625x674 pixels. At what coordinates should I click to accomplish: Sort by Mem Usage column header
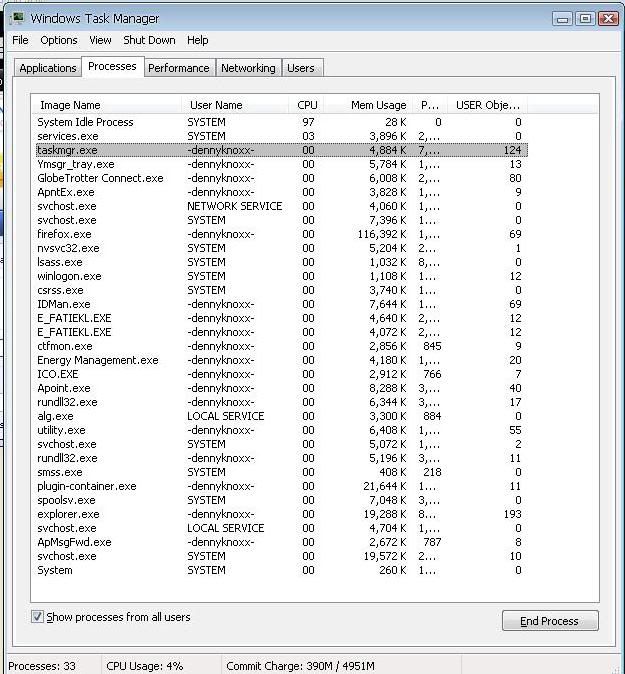point(368,105)
